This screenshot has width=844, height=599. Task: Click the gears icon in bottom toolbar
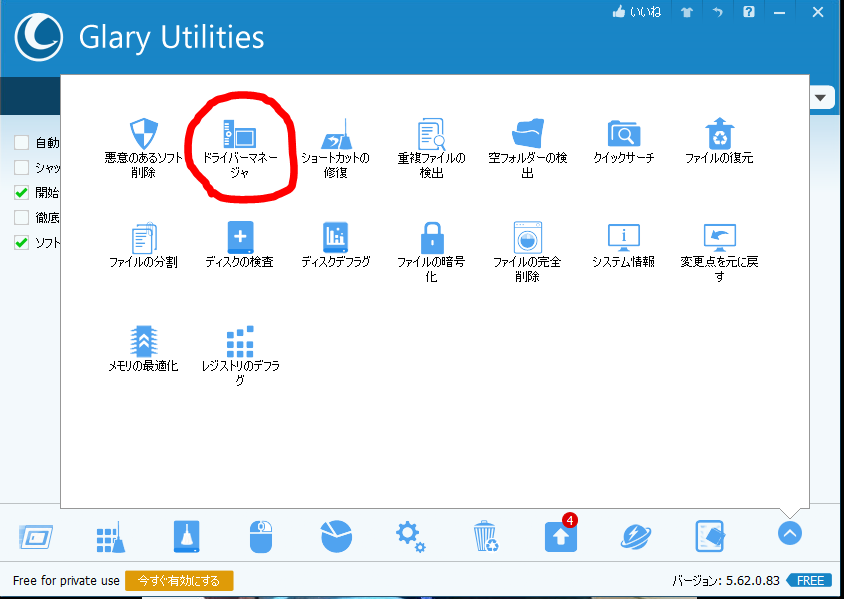411,536
